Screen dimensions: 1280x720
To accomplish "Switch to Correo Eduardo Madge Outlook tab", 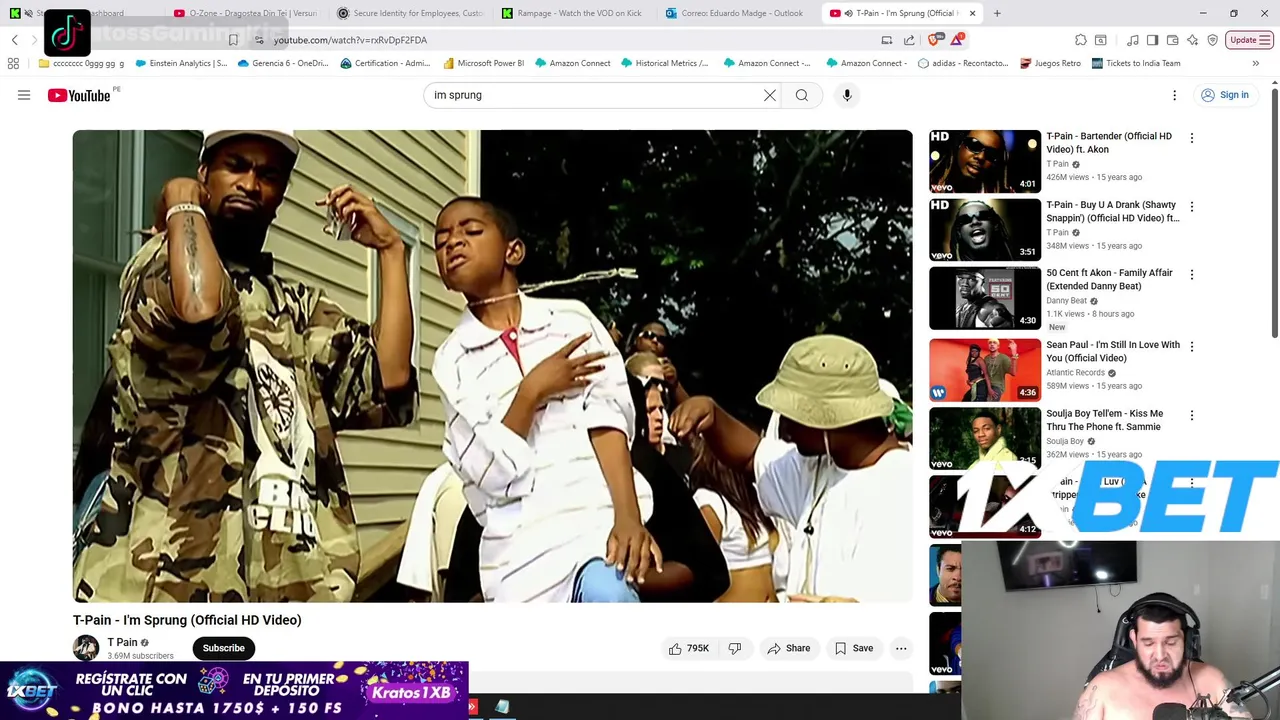I will coord(738,13).
